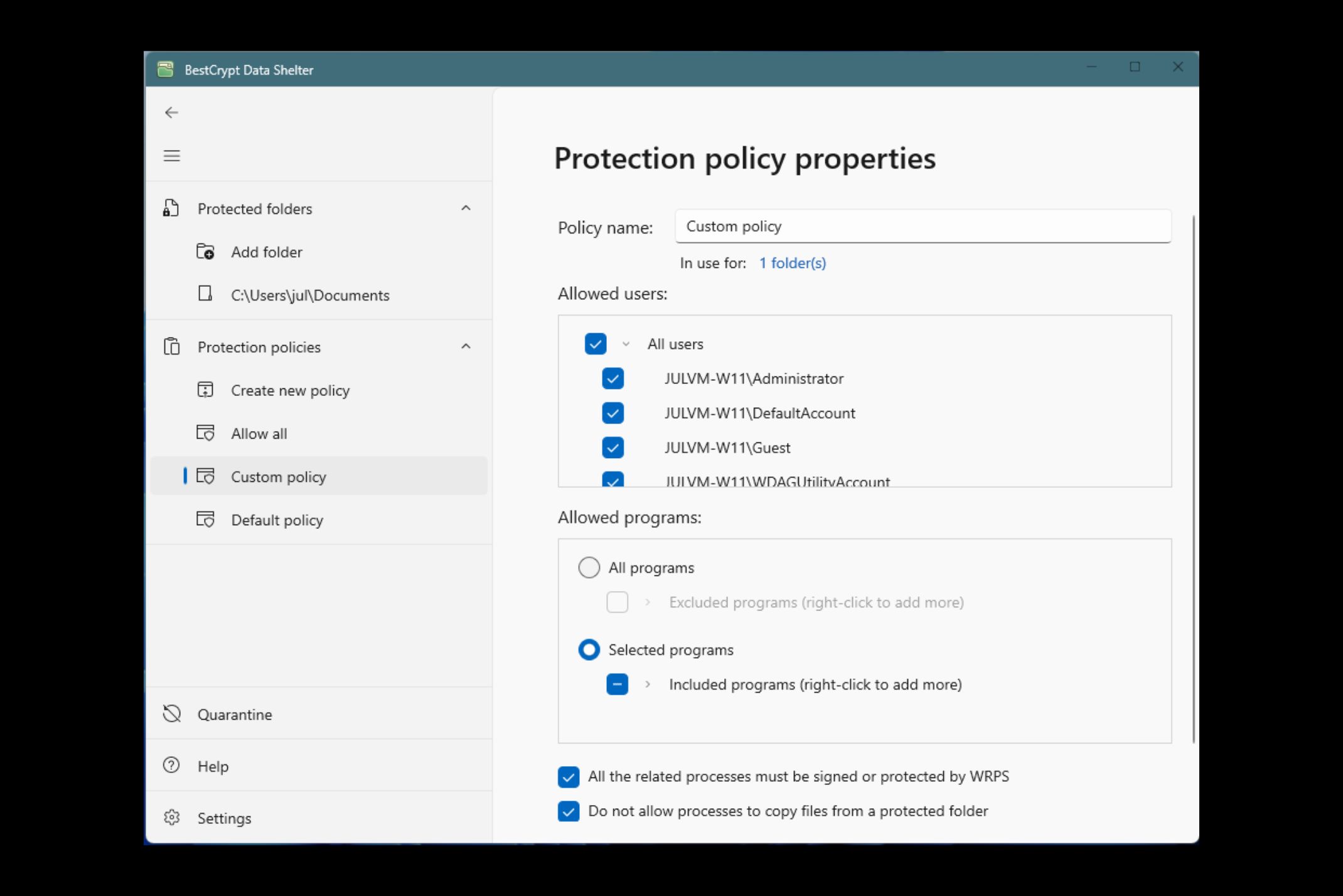Click the Protection policies clipboard icon
The height and width of the screenshot is (896, 1343).
coord(171,346)
